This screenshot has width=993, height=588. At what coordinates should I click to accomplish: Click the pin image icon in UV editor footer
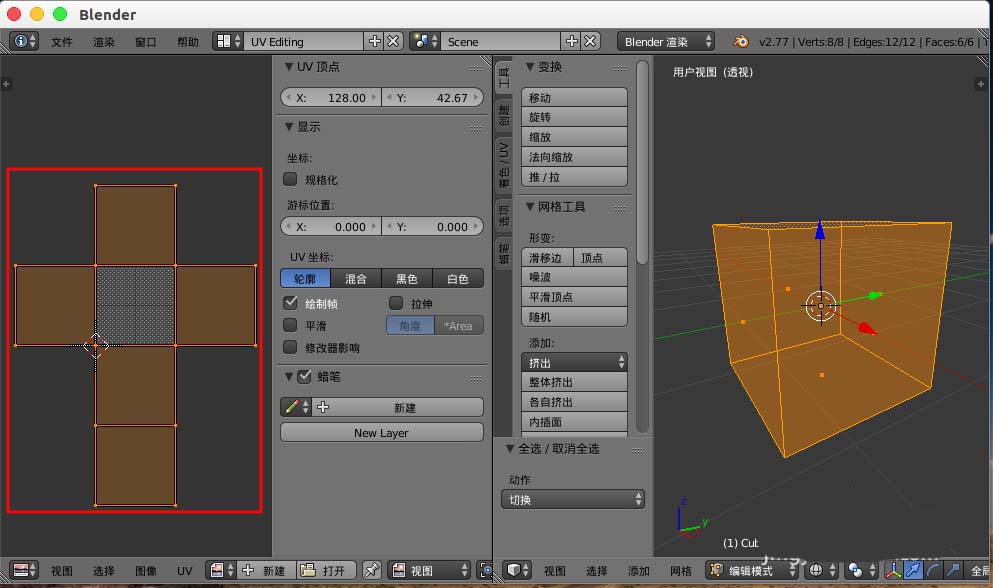point(371,570)
